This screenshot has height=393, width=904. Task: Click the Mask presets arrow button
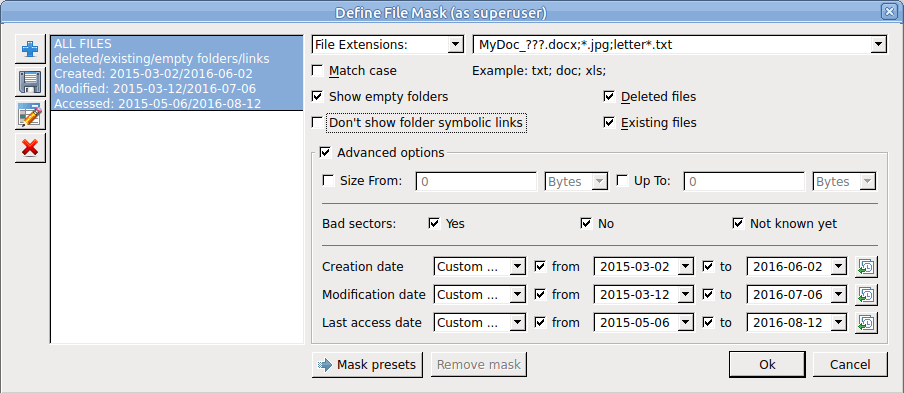(367, 365)
